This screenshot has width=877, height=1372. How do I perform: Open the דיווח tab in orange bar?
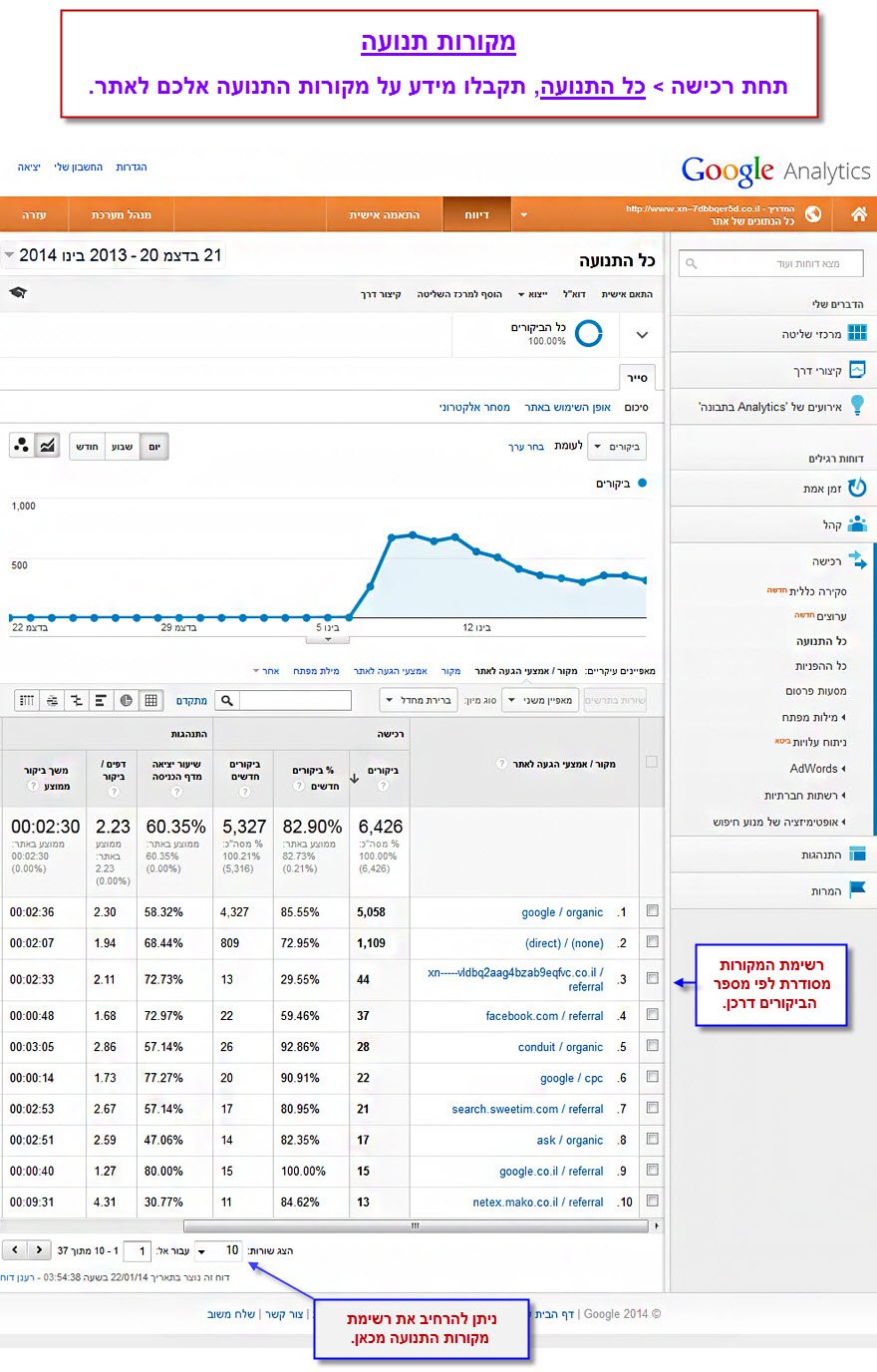[x=477, y=214]
